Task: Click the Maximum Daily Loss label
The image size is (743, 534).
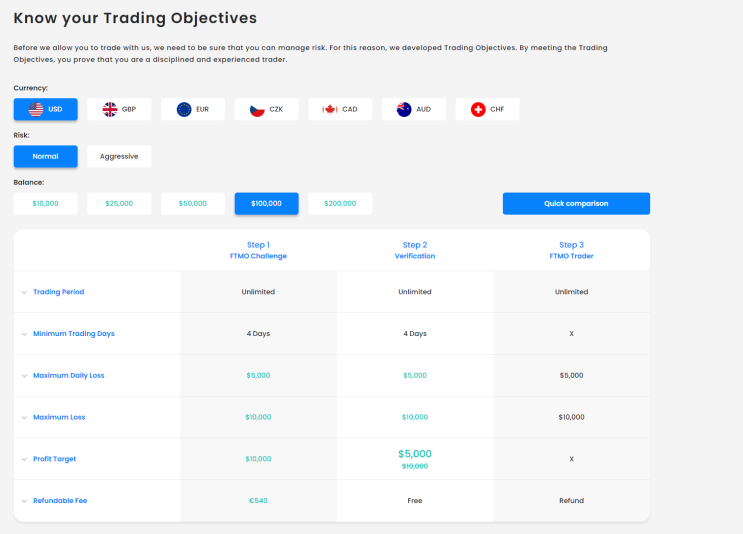Action: (69, 375)
